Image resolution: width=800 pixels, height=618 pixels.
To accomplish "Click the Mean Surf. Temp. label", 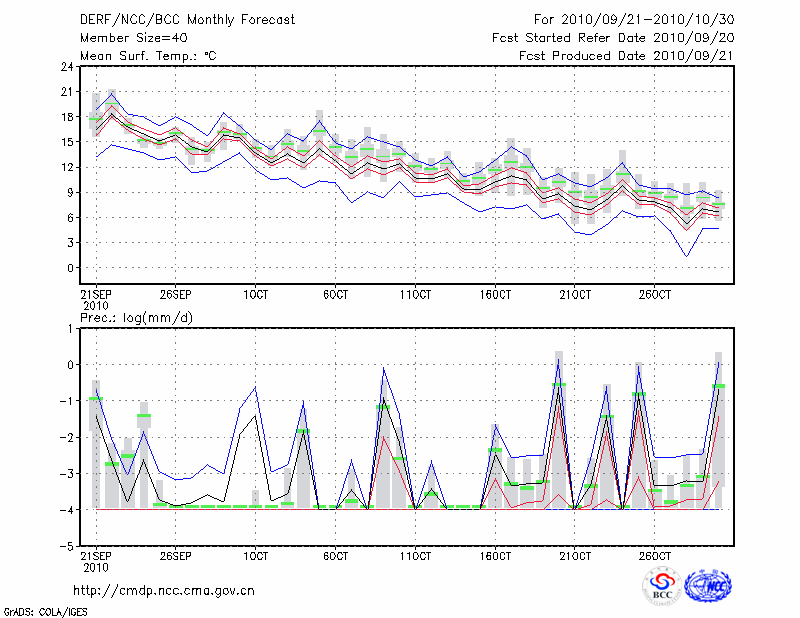I will 148,55.
